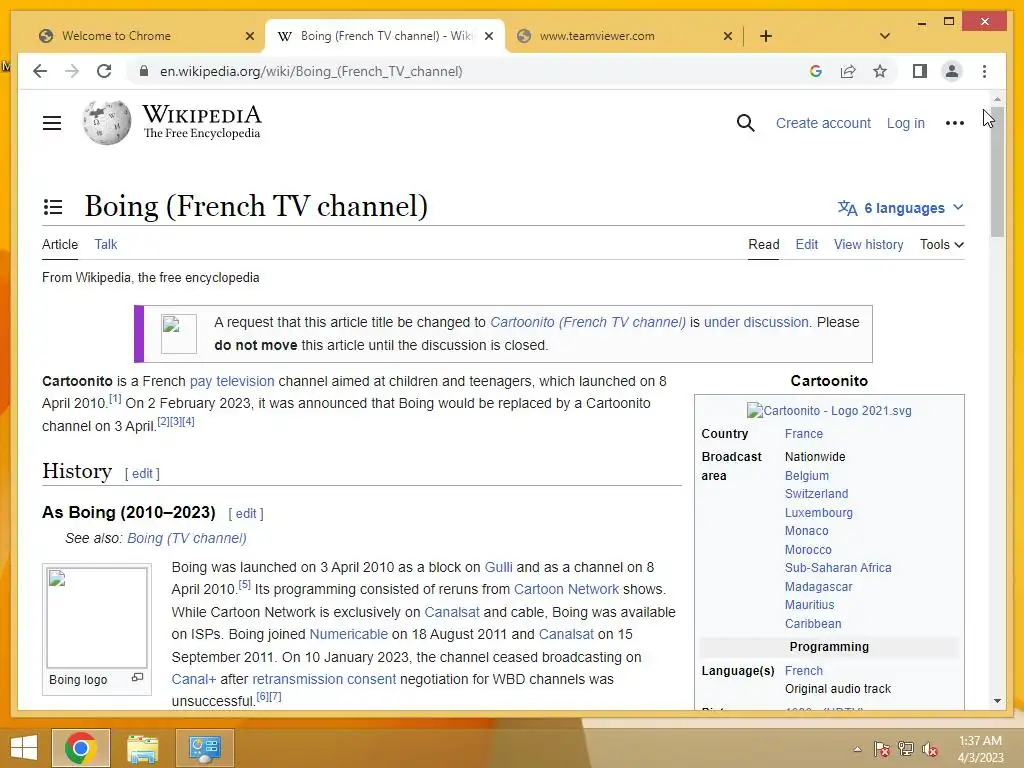Click Create account link
The height and width of the screenshot is (768, 1024).
tap(823, 123)
